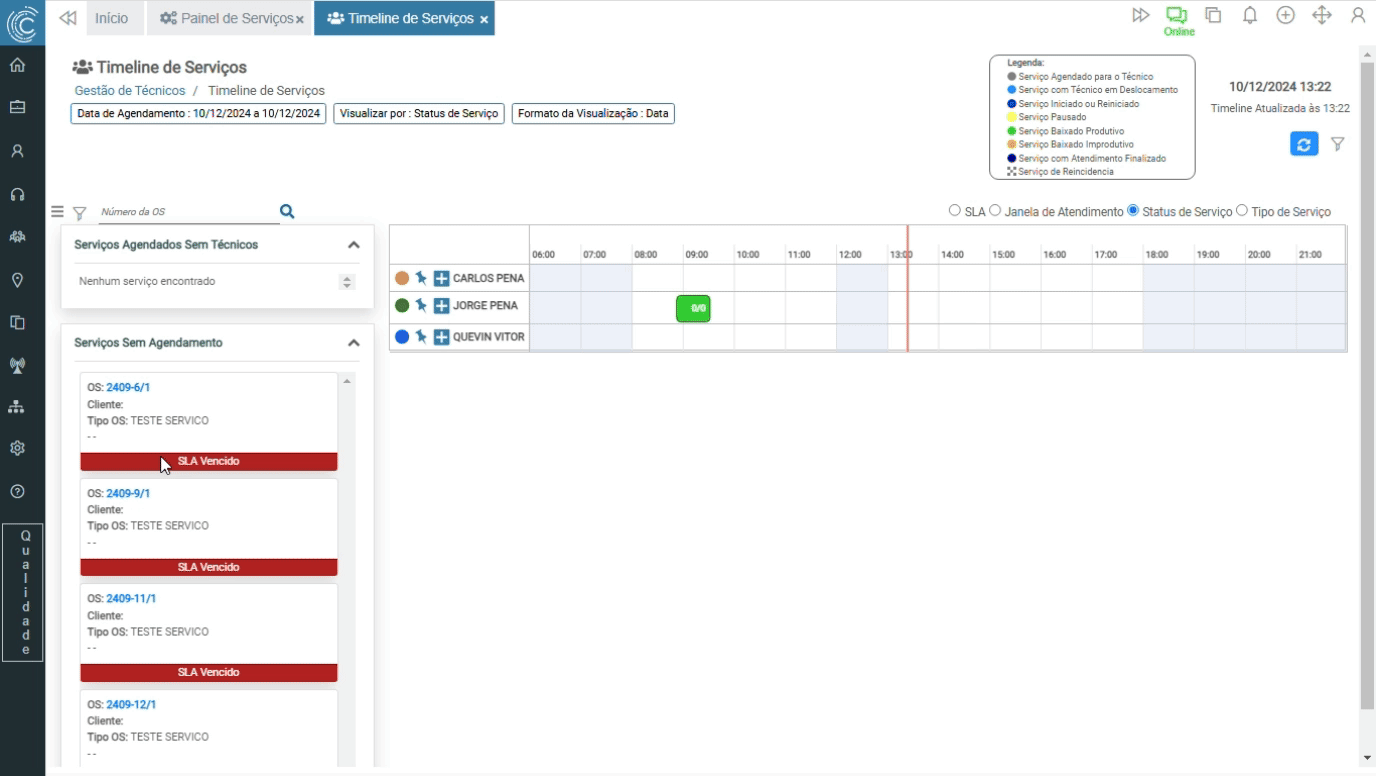Click the Gestão de Técnicos breadcrumb link
This screenshot has height=776, width=1376.
(x=130, y=91)
